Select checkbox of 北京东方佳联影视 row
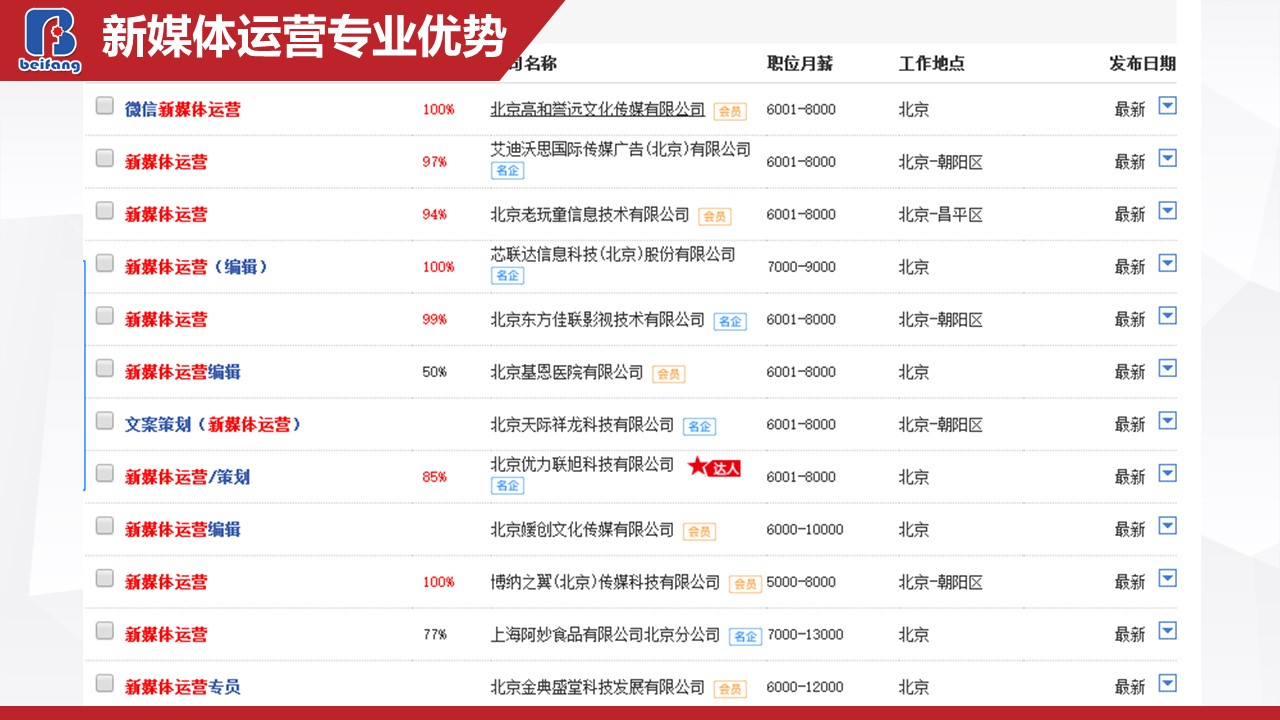Screen dimensions: 1280x720 pyautogui.click(x=105, y=315)
